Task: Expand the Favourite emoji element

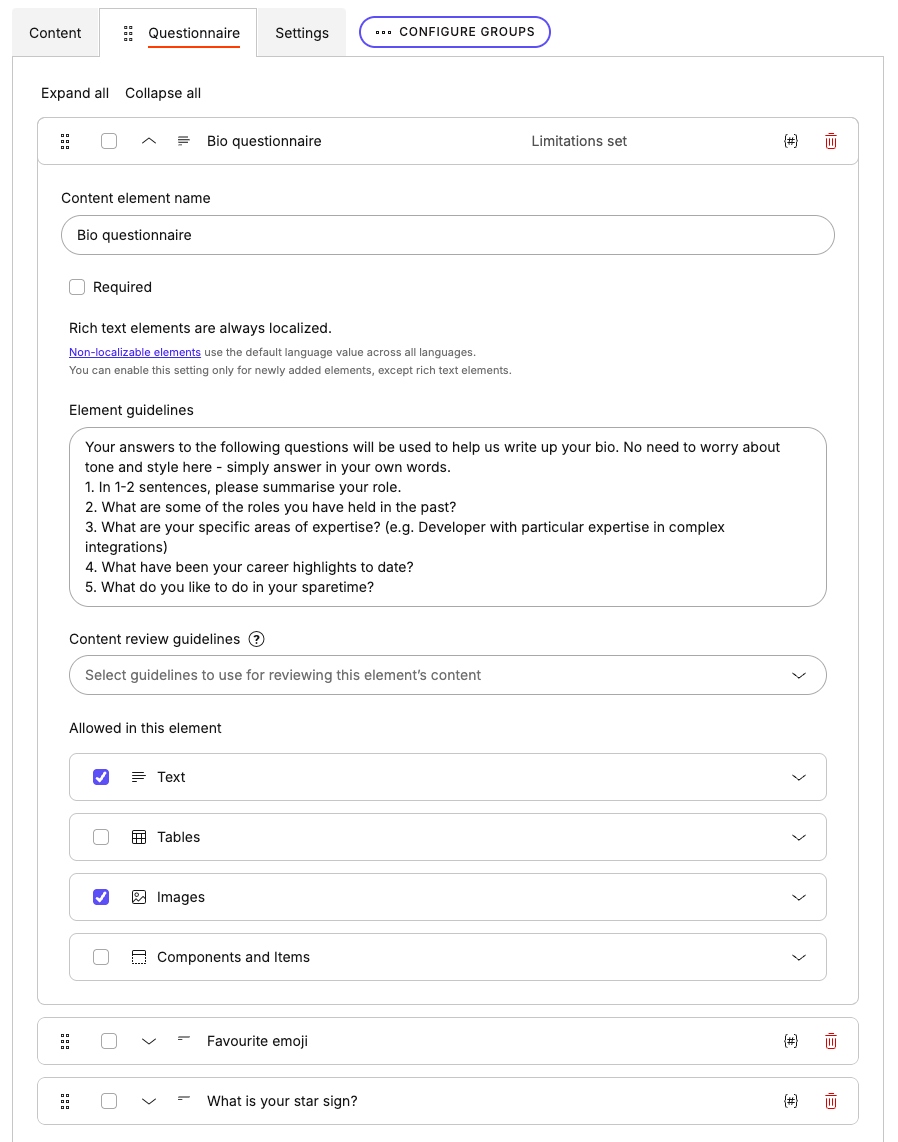Action: pos(149,1041)
